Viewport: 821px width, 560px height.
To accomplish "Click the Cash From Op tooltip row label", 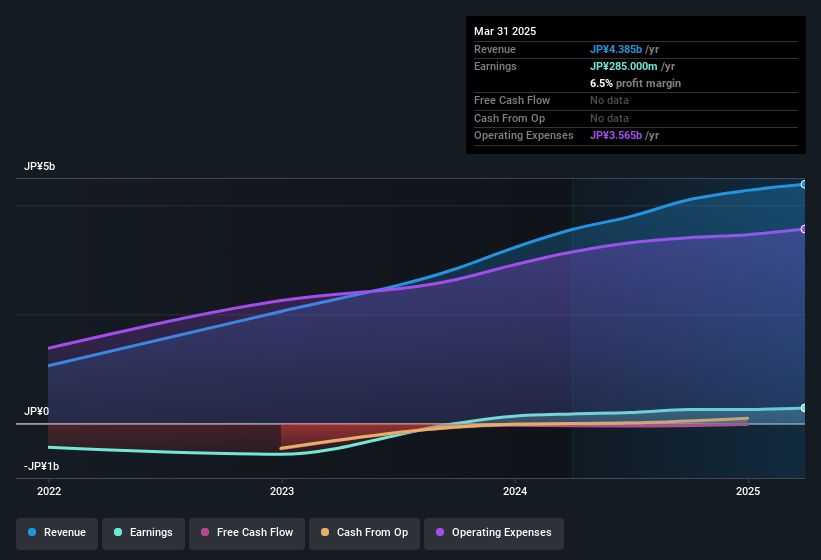I will 509,118.
